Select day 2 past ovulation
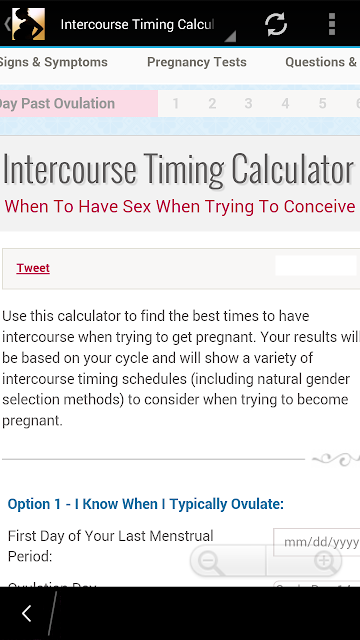The image size is (360, 640). tap(212, 104)
